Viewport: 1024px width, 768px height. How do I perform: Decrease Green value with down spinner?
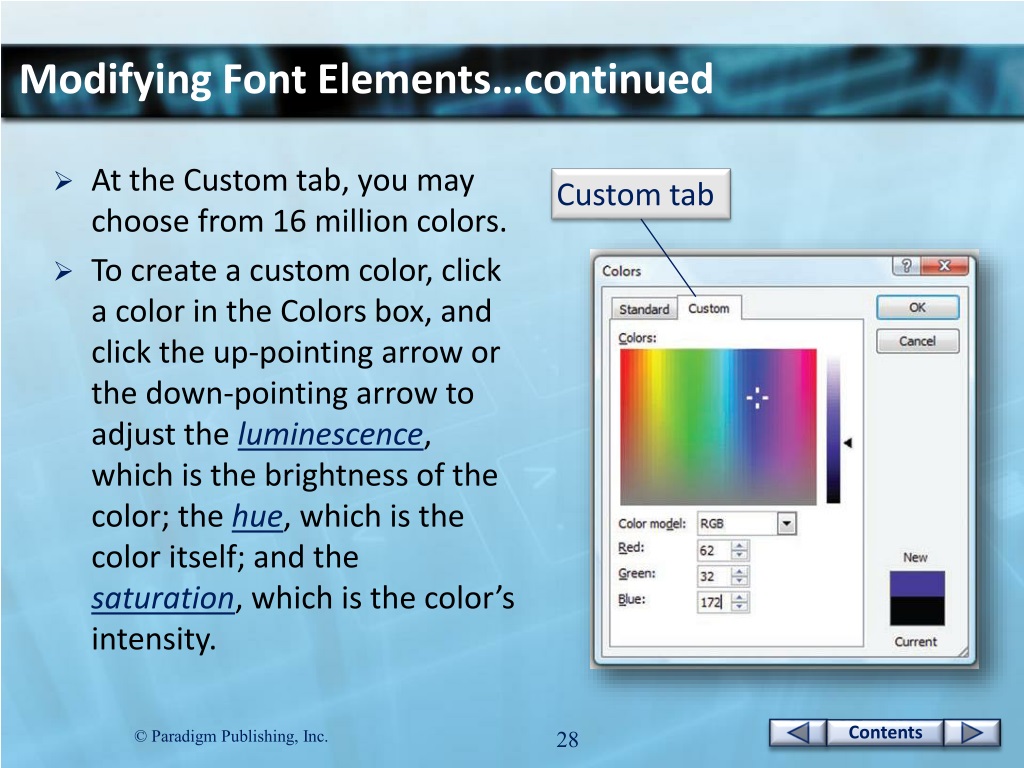point(739,581)
